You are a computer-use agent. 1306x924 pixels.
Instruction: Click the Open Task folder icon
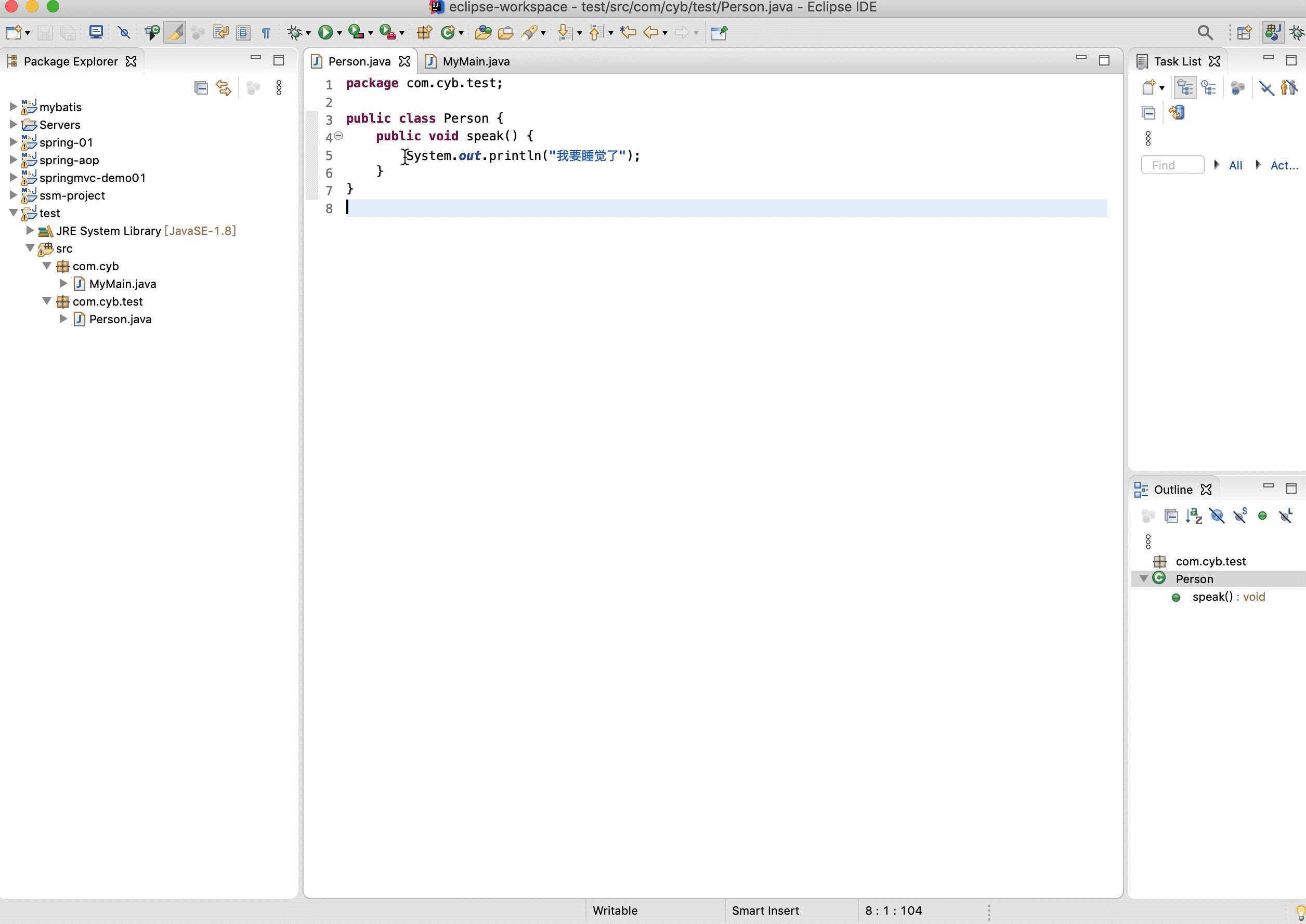(505, 32)
